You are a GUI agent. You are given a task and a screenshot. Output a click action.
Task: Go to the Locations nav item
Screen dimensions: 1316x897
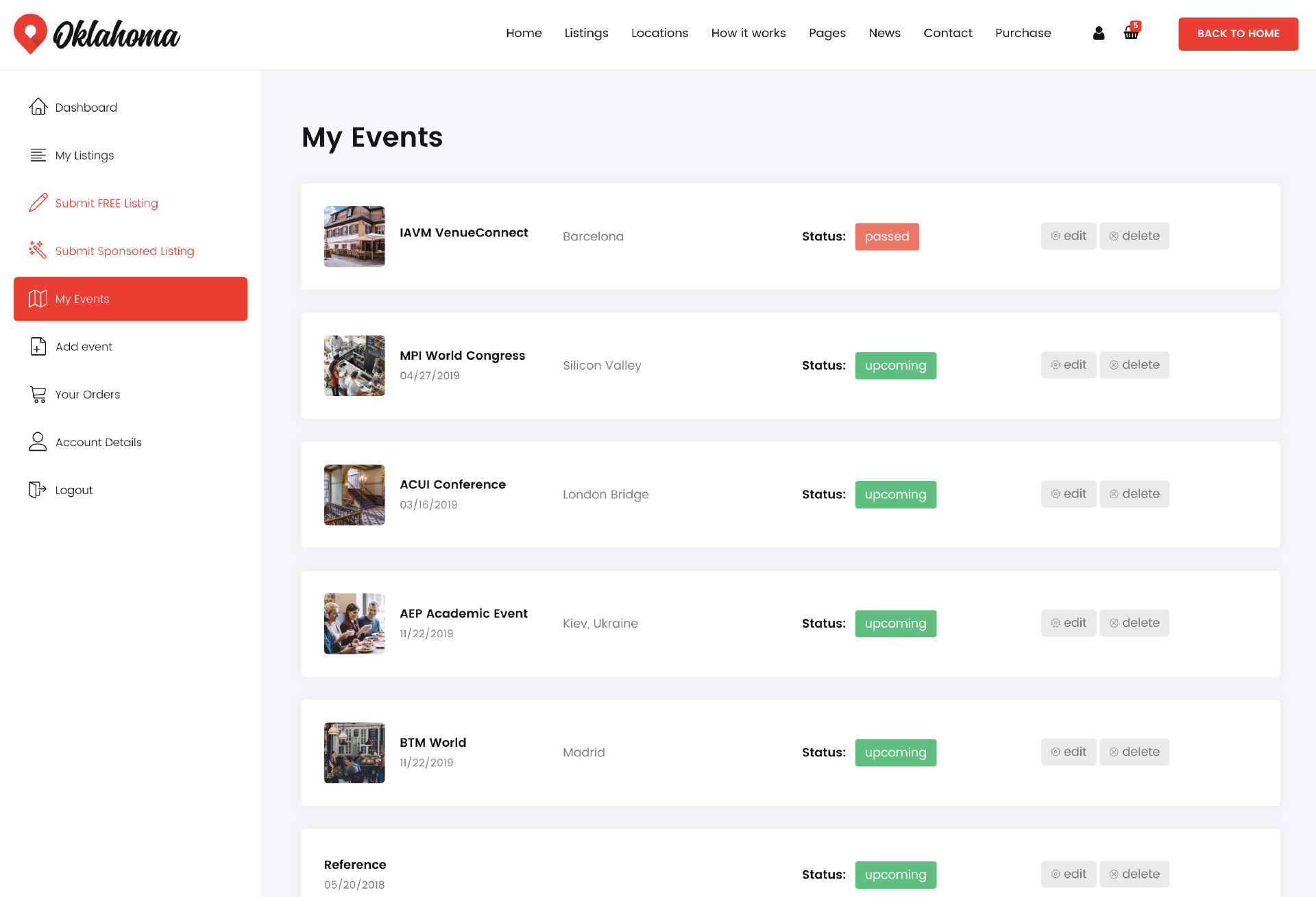click(x=659, y=33)
